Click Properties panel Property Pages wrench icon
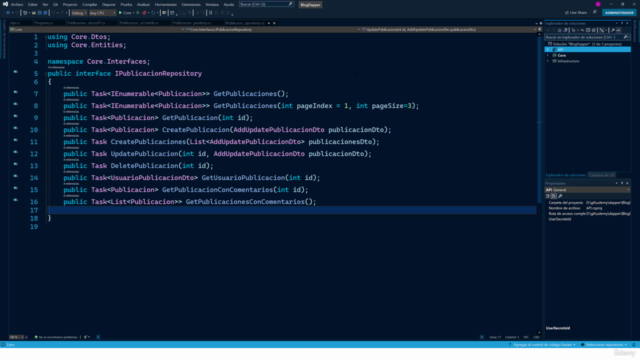 click(x=560, y=196)
